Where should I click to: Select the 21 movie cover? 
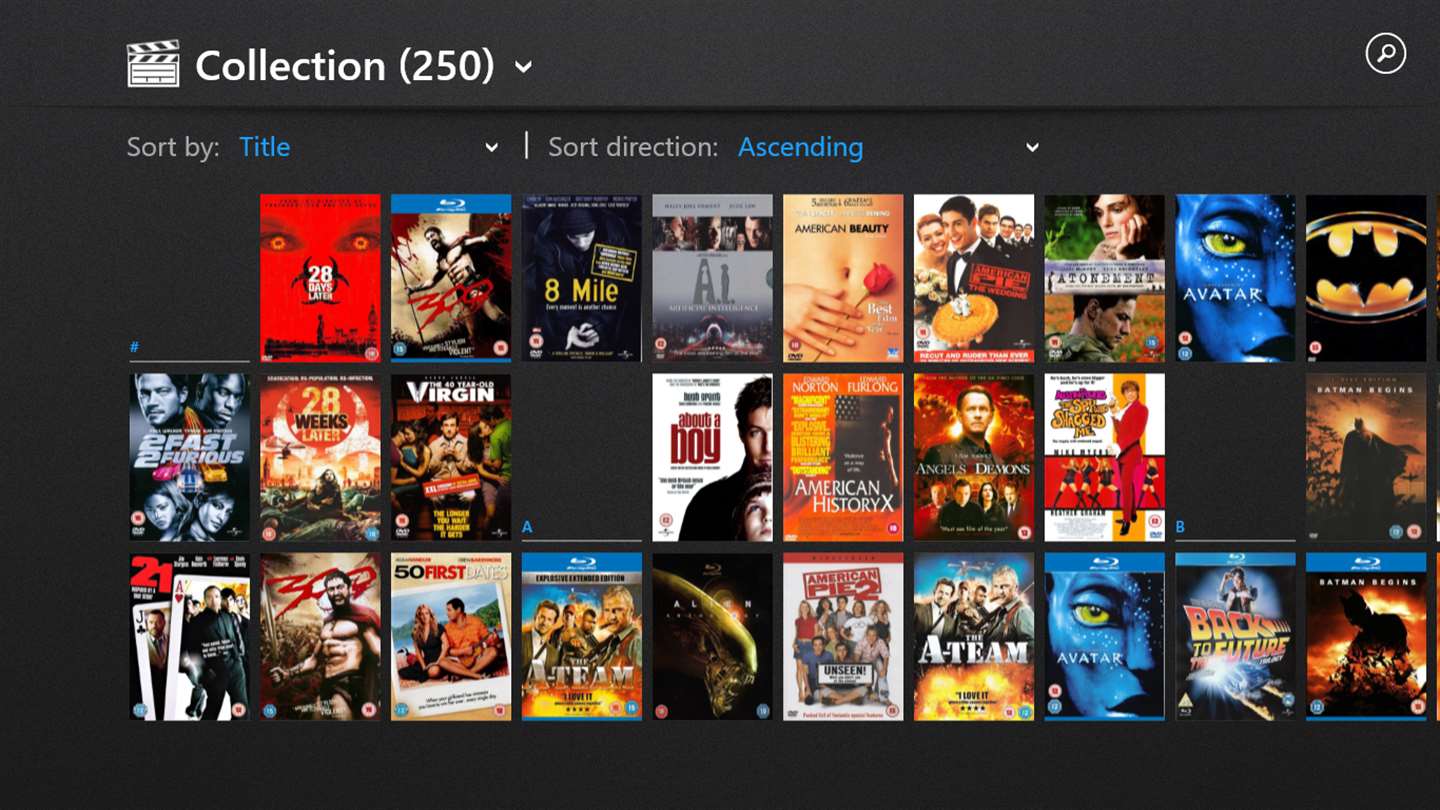[189, 636]
